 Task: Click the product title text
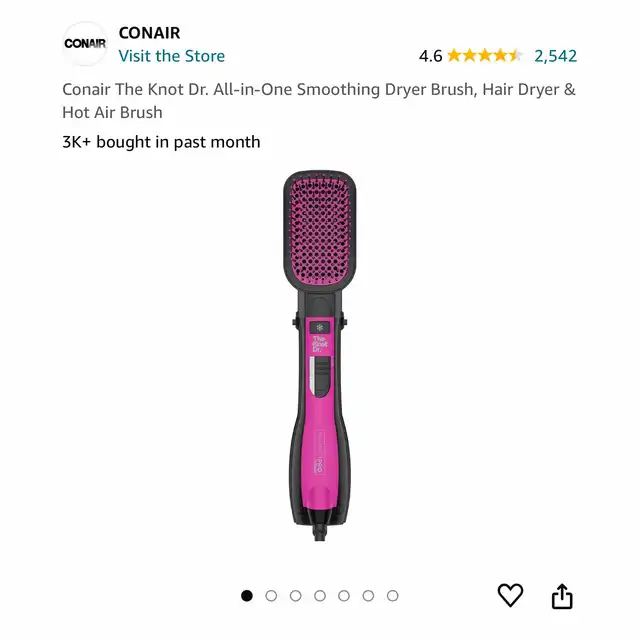(318, 101)
